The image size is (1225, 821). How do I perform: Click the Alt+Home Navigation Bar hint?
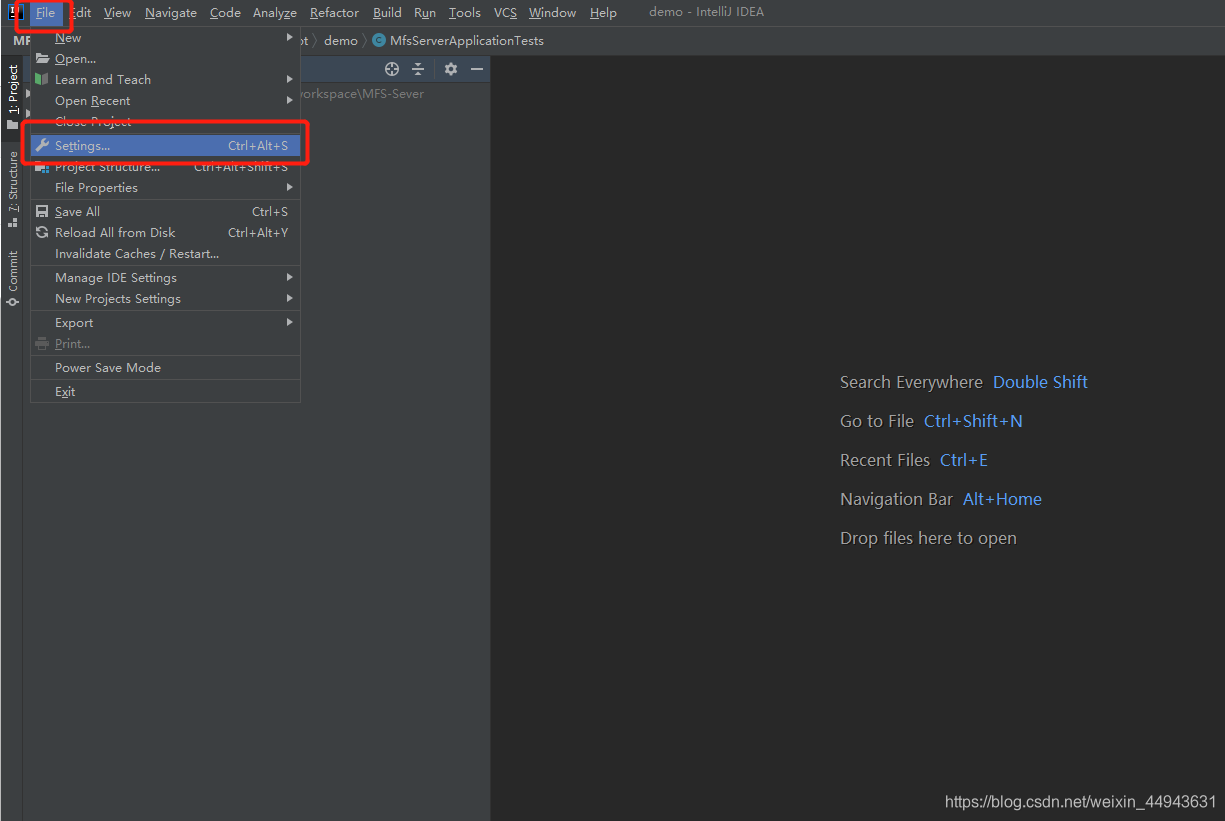click(x=1002, y=499)
